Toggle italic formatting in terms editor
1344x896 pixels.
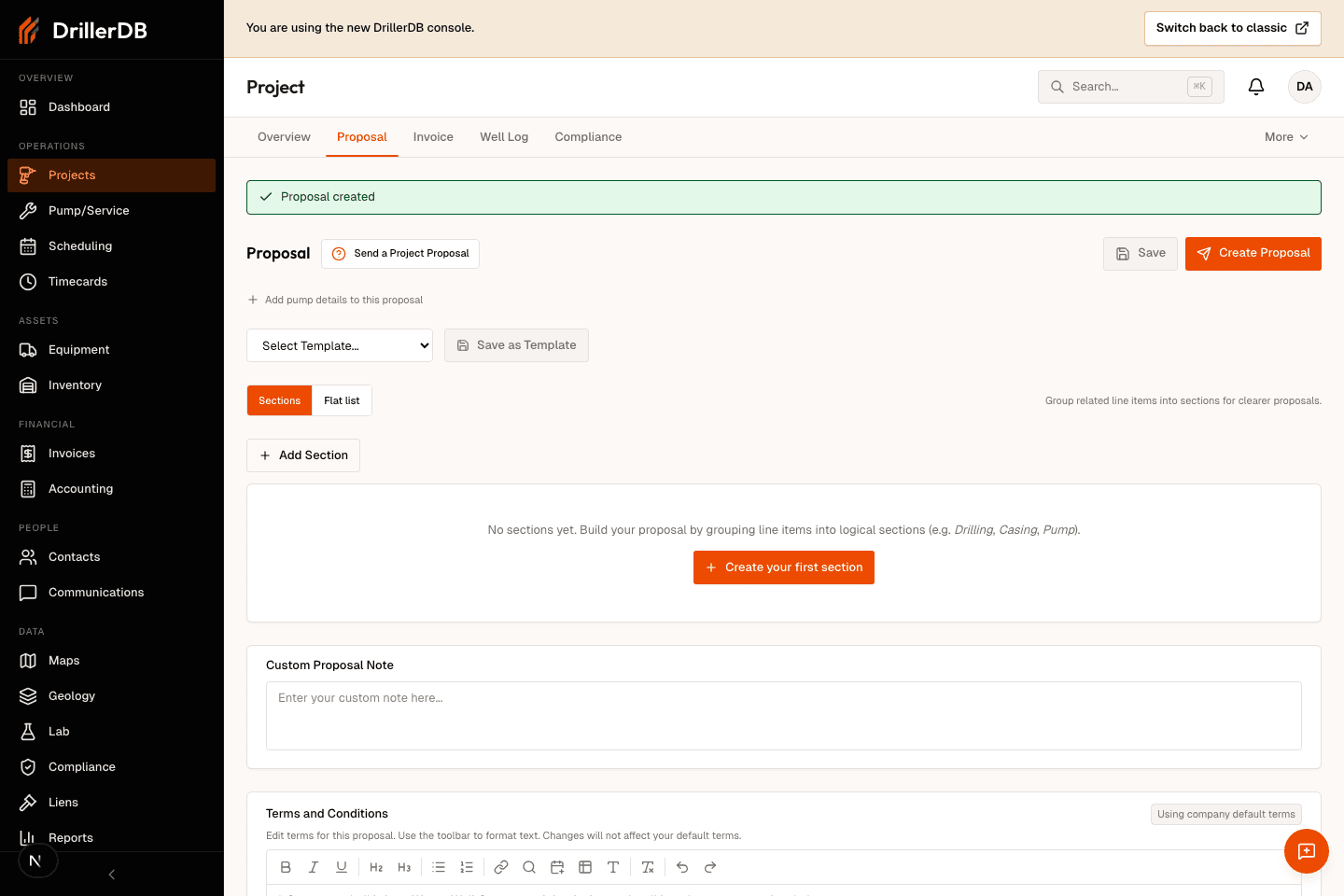(314, 867)
